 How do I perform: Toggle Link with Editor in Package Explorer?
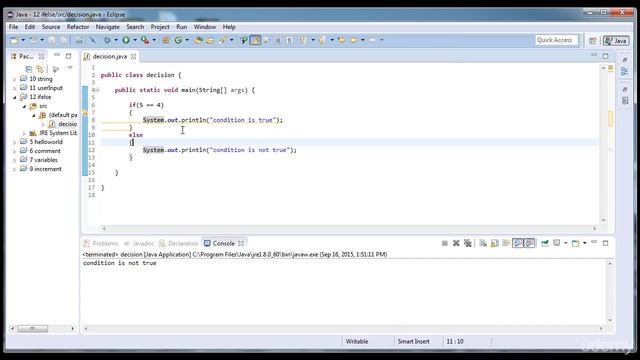[x=40, y=69]
